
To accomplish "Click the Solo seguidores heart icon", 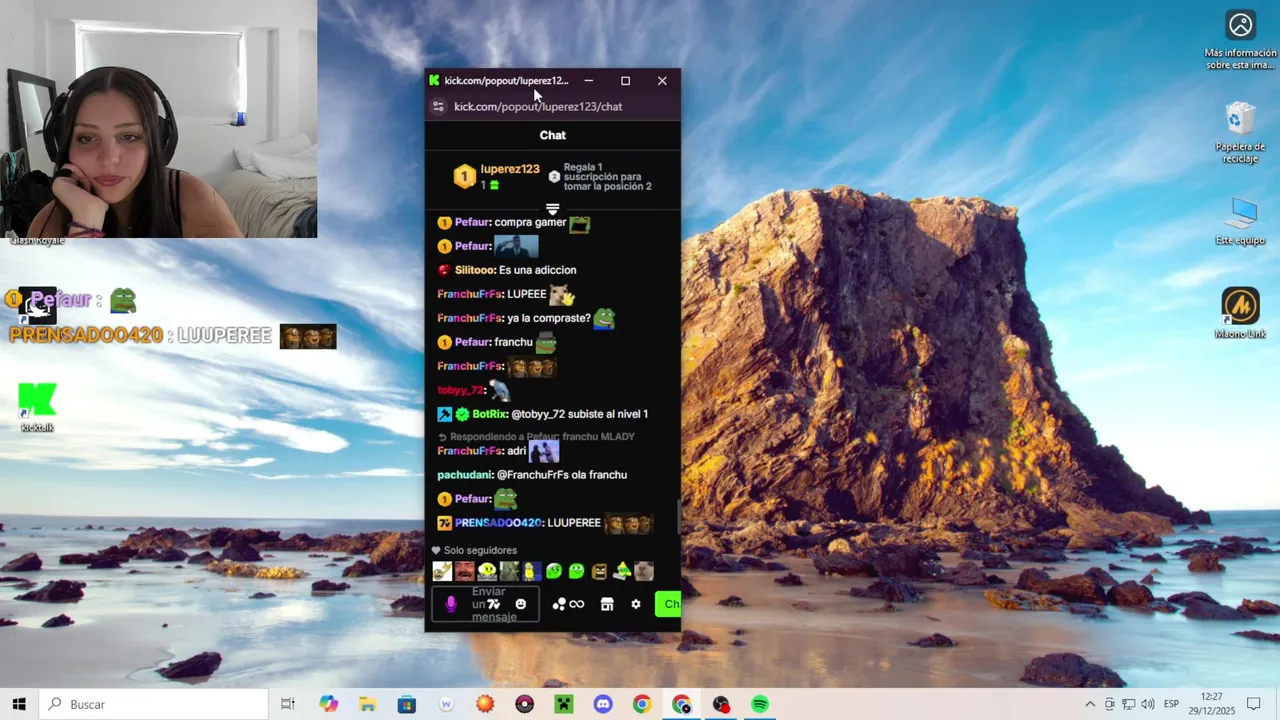I will [436, 550].
